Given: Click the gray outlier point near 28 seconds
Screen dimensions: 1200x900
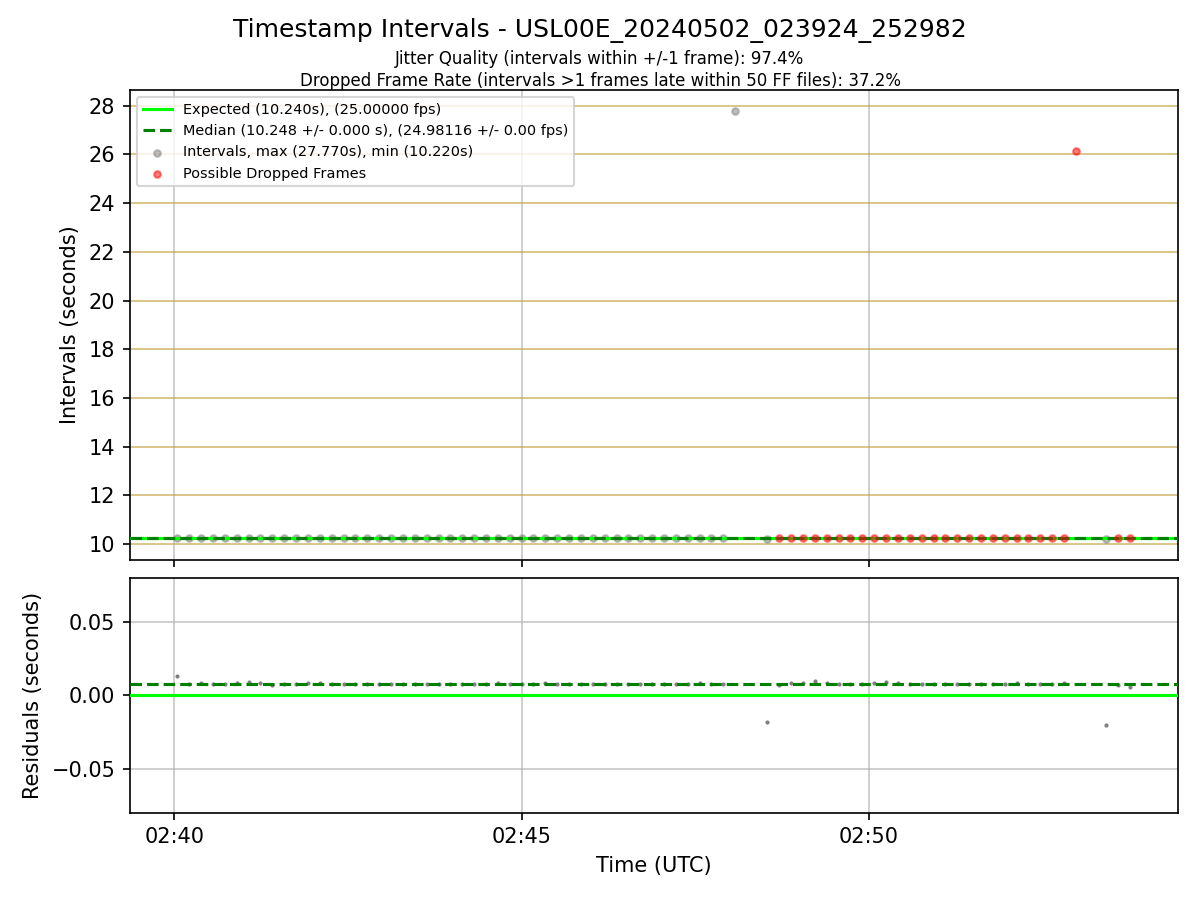Looking at the screenshot, I should (735, 111).
